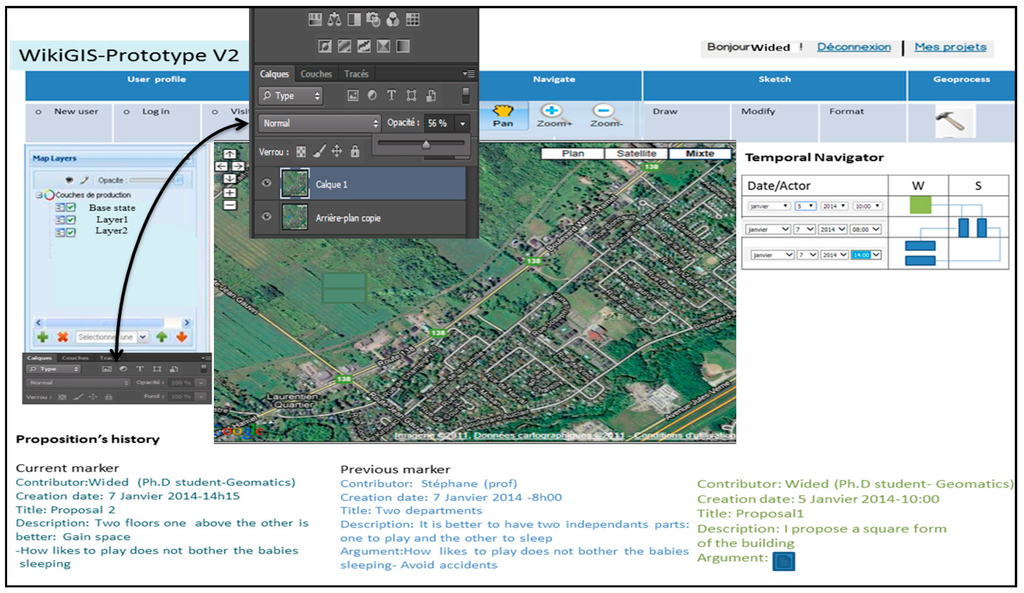1024x593 pixels.
Task: Click the Zoom- magnifier icon
Action: 603,112
